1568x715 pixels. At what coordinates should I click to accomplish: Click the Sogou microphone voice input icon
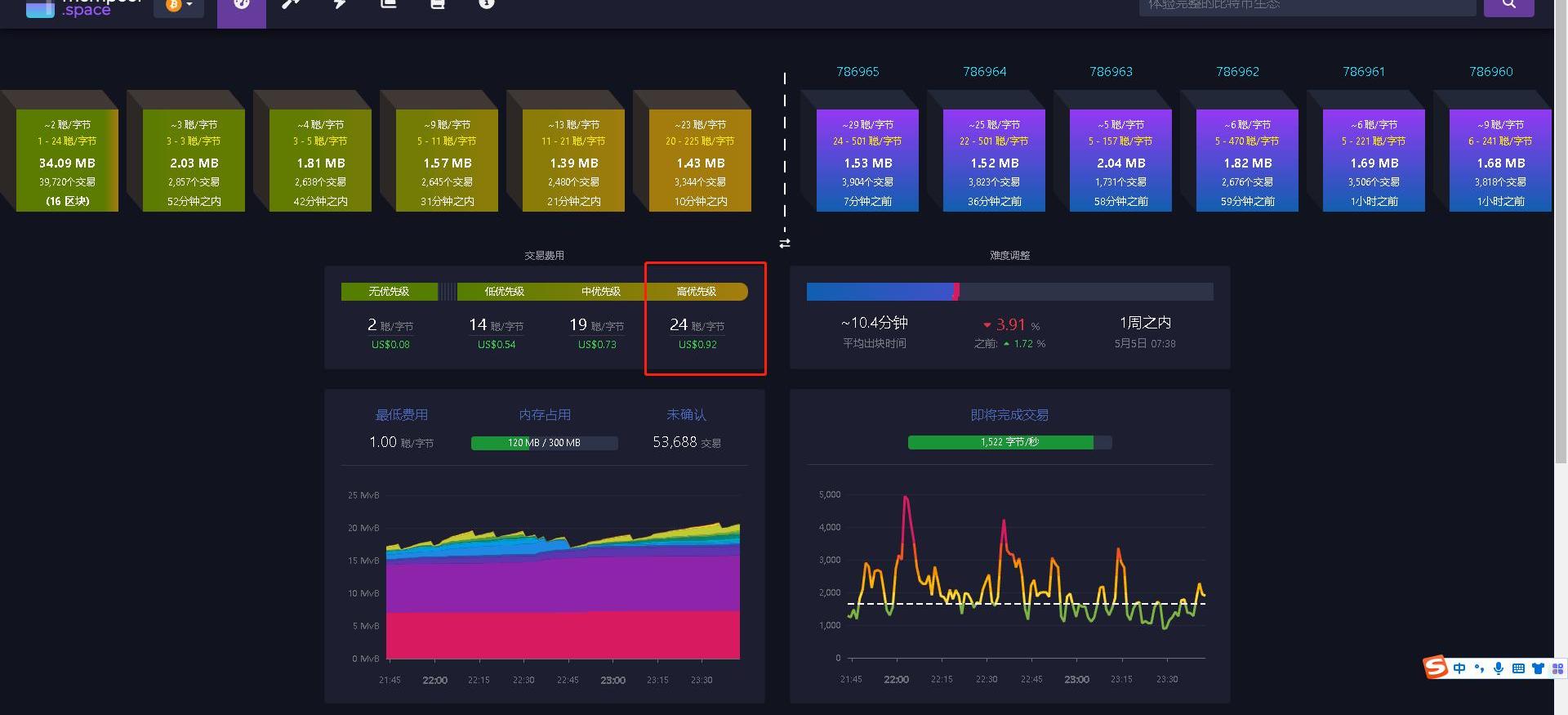point(1499,668)
